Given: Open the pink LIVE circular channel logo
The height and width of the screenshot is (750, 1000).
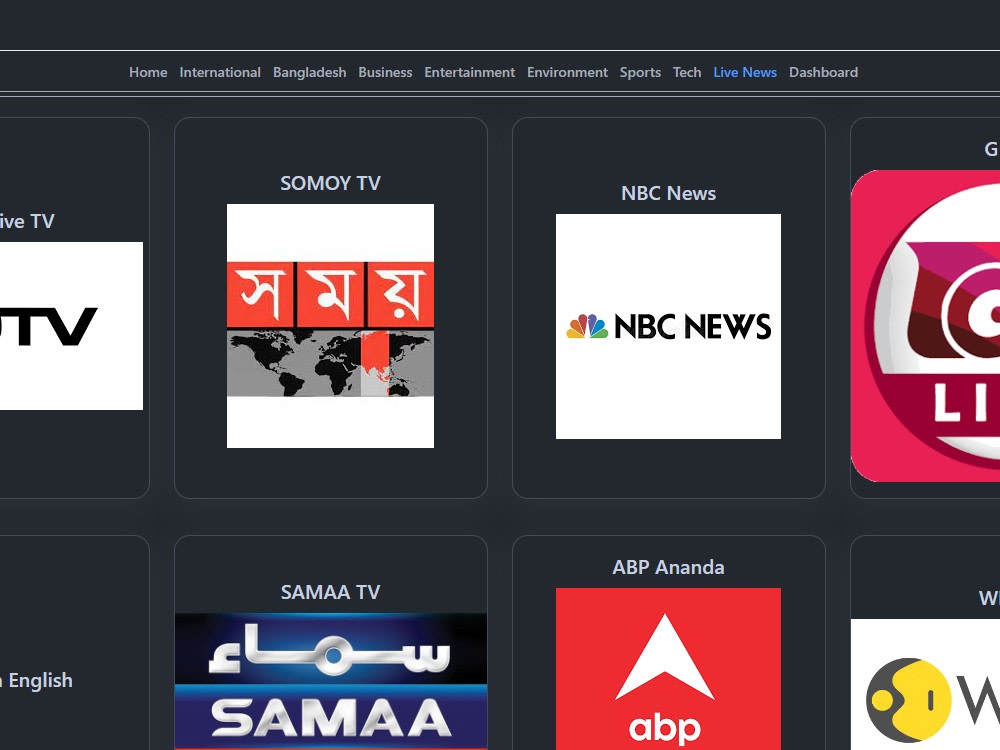Looking at the screenshot, I should coord(925,326).
